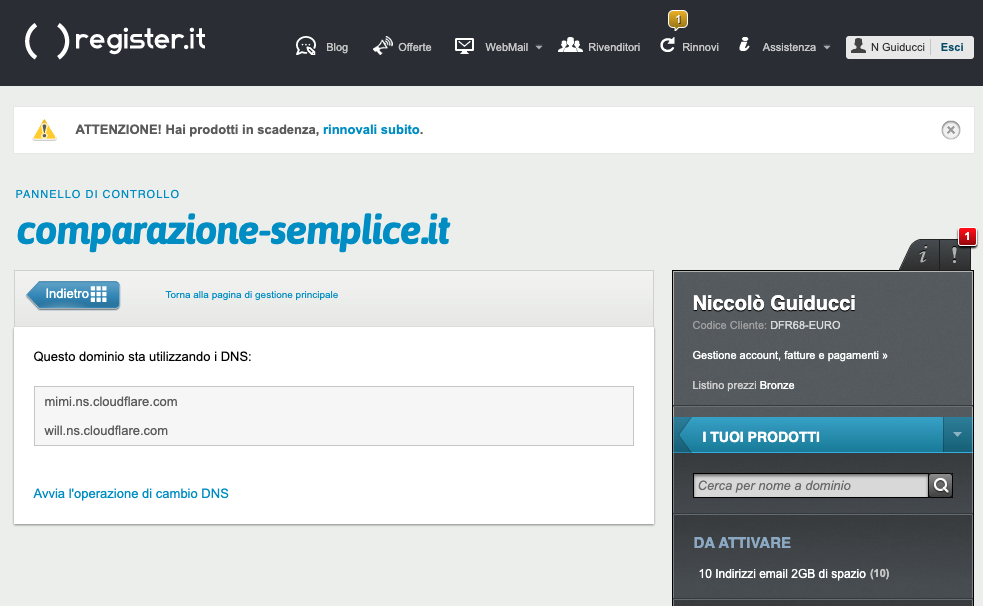Switch to the info tab
The width and height of the screenshot is (983, 606).
coord(922,256)
